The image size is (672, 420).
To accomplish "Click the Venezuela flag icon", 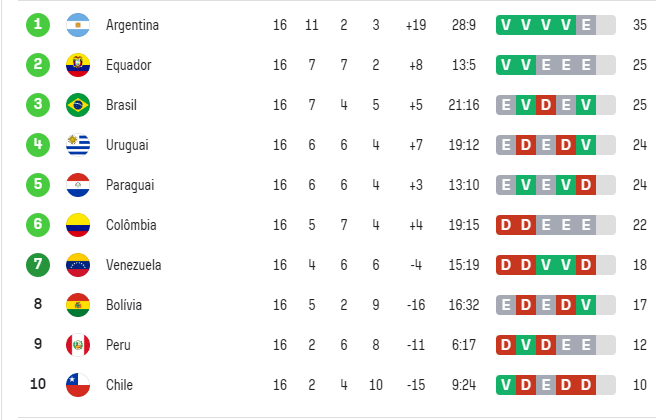I will [78, 265].
